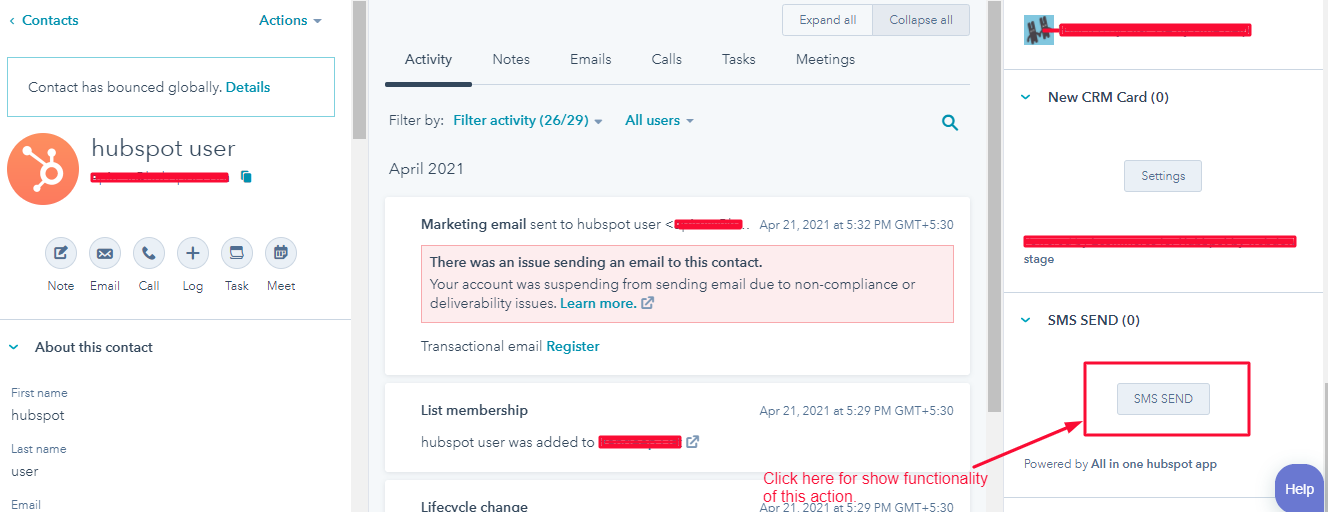Collapse the SMS SEND section
The height and width of the screenshot is (512, 1328).
tap(1025, 320)
